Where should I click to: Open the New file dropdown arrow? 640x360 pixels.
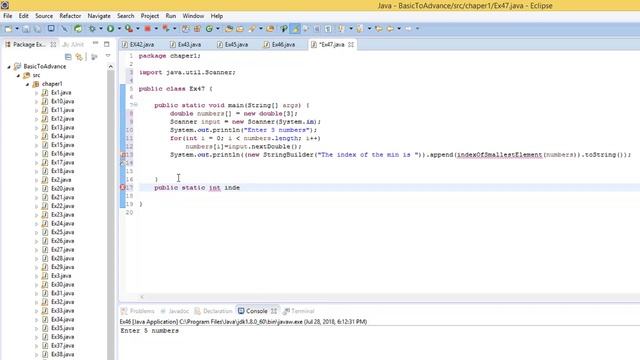coord(17,29)
